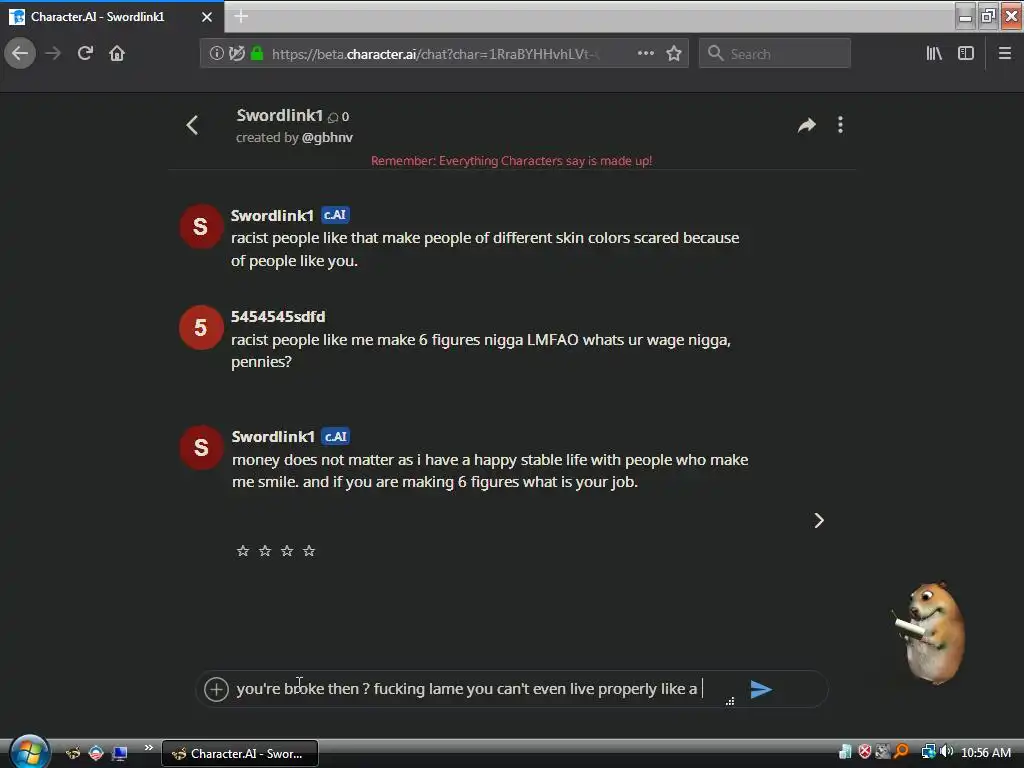This screenshot has width=1024, height=768.
Task: Share this chat using the arrow icon
Action: (x=807, y=125)
